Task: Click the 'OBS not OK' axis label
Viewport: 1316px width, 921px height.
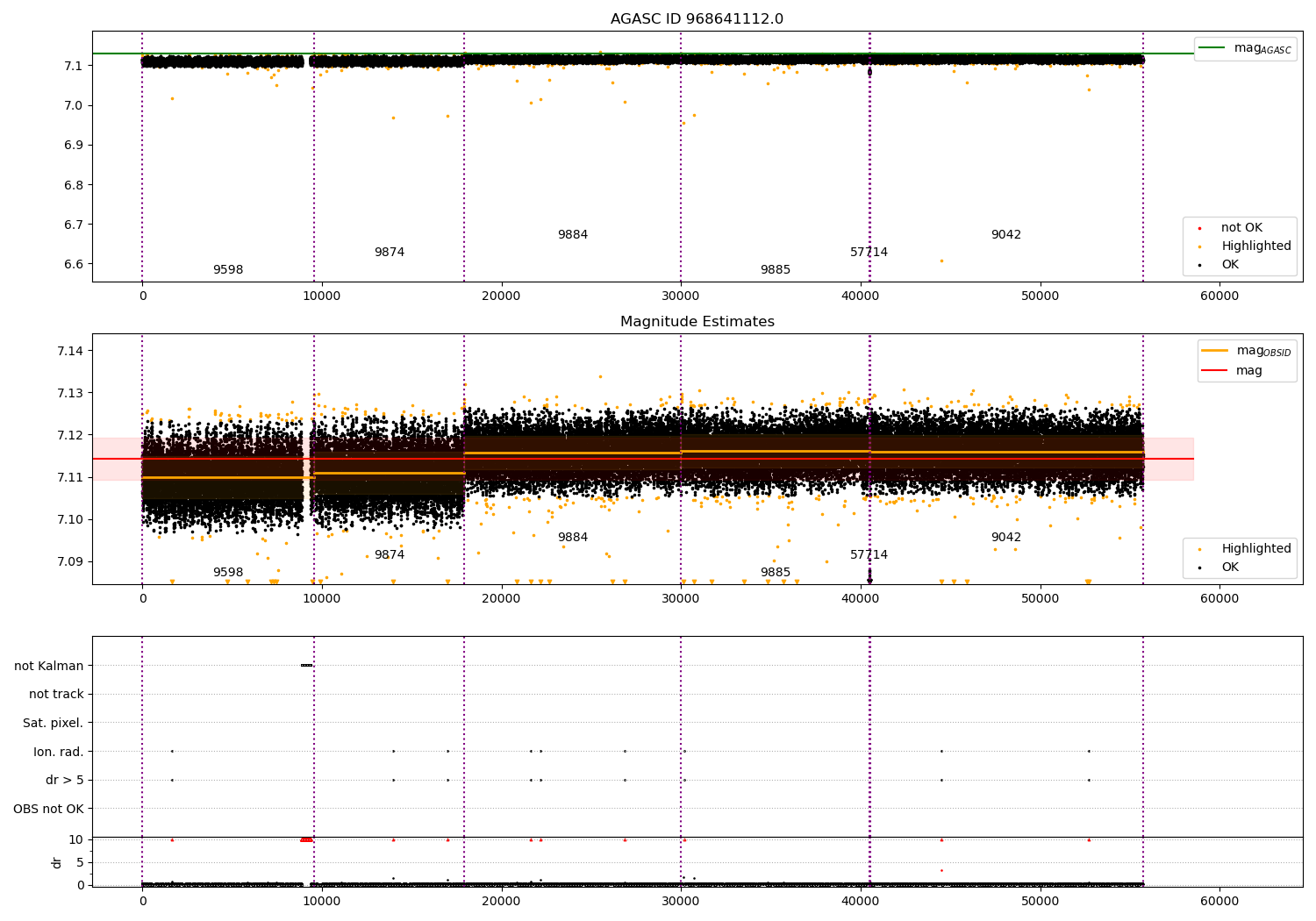Action: [x=49, y=809]
